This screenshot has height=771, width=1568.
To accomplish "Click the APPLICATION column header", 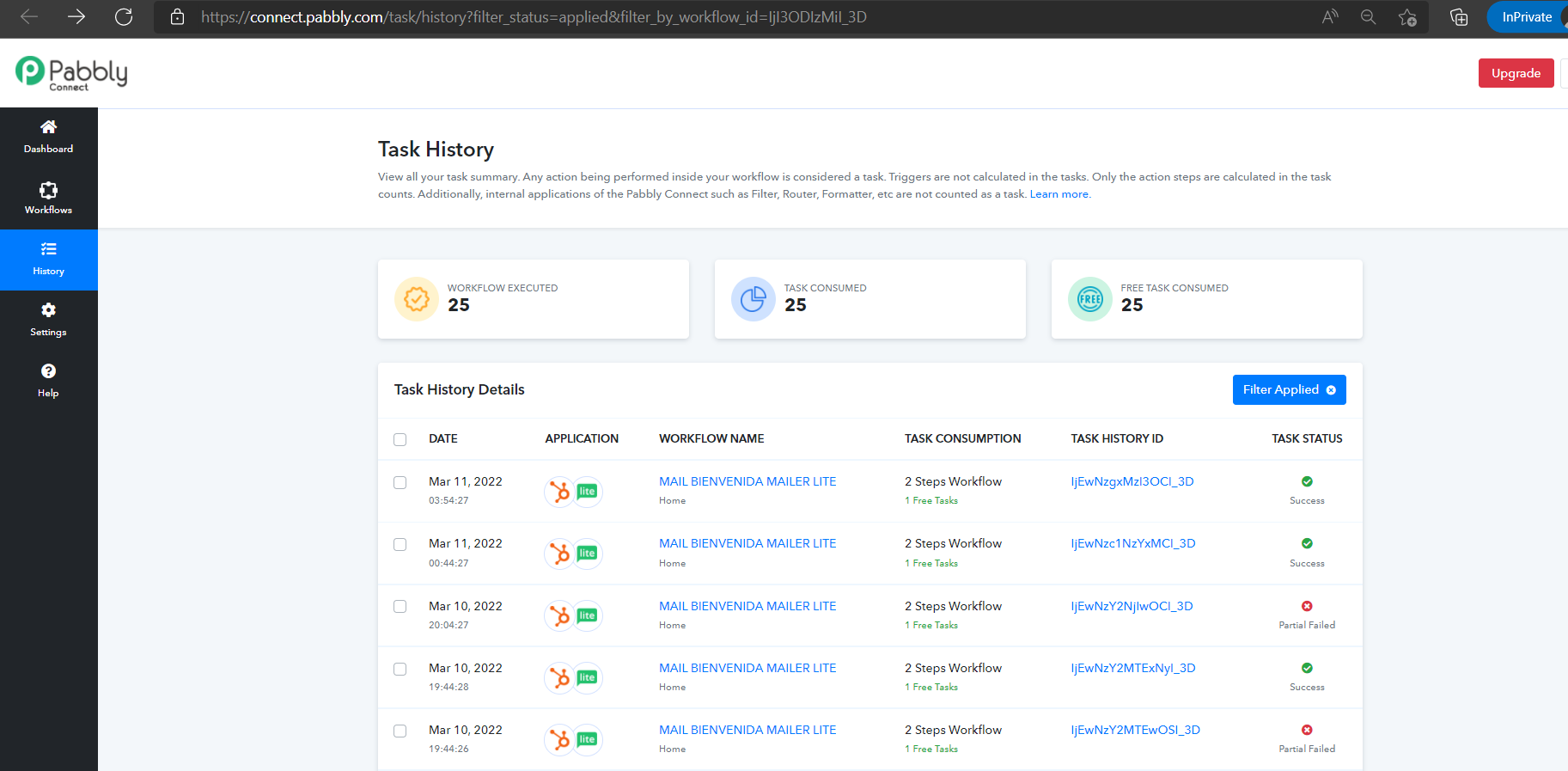I will click(582, 438).
